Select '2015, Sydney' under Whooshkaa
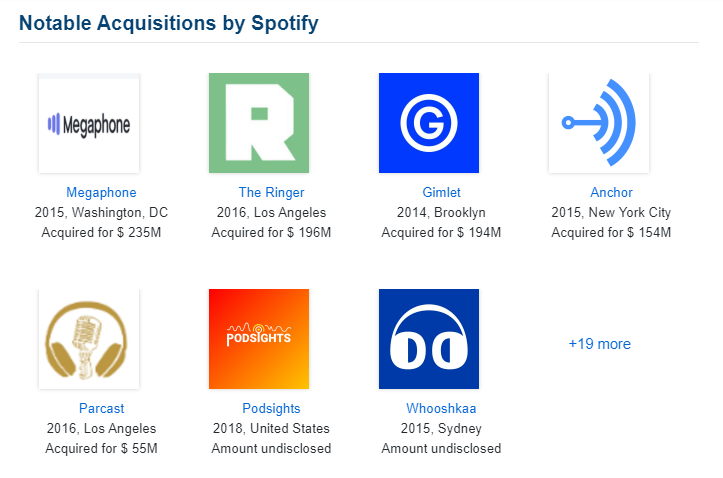723x478 pixels. pyautogui.click(x=441, y=429)
